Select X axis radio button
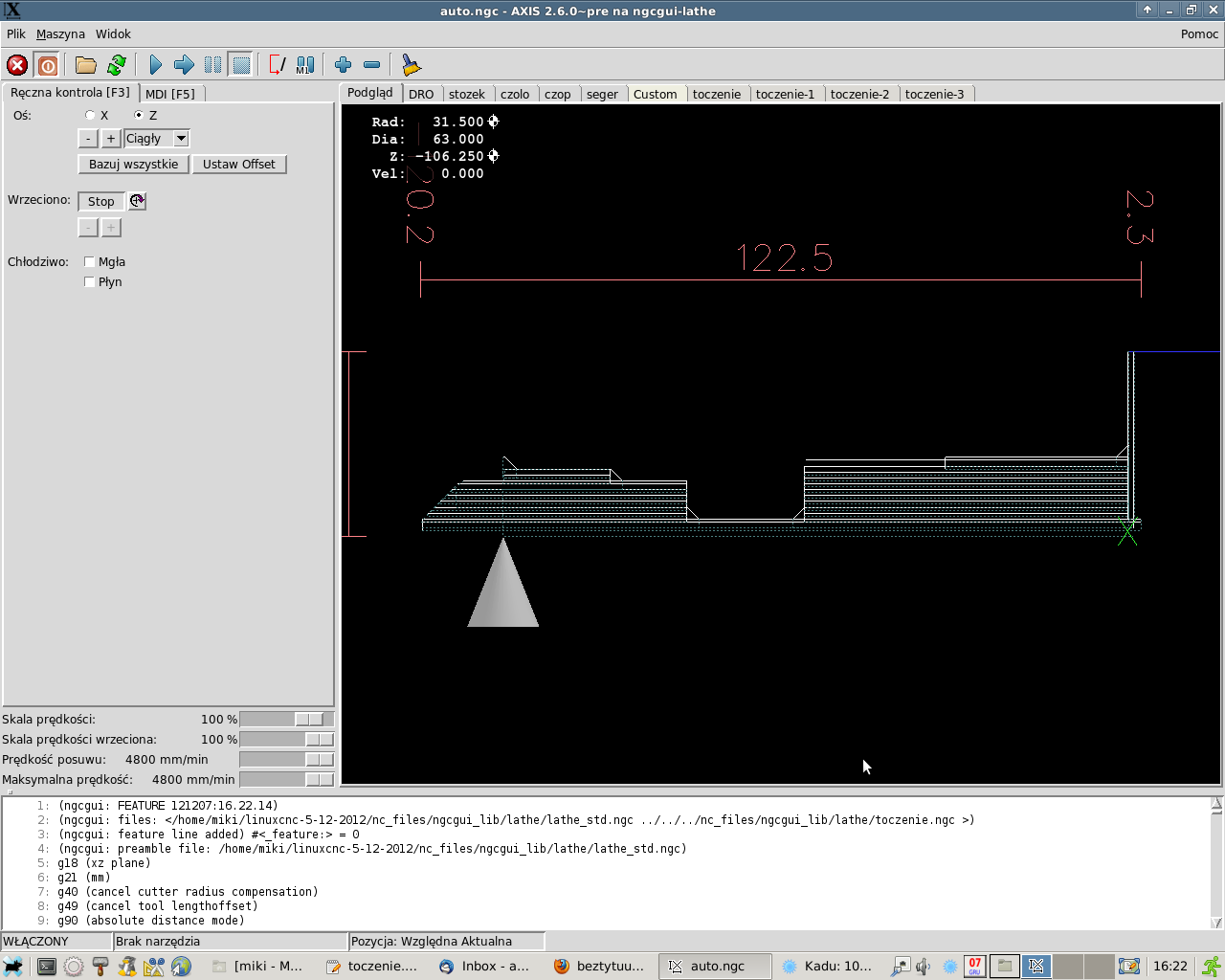This screenshot has height=980, width=1225. point(90,115)
